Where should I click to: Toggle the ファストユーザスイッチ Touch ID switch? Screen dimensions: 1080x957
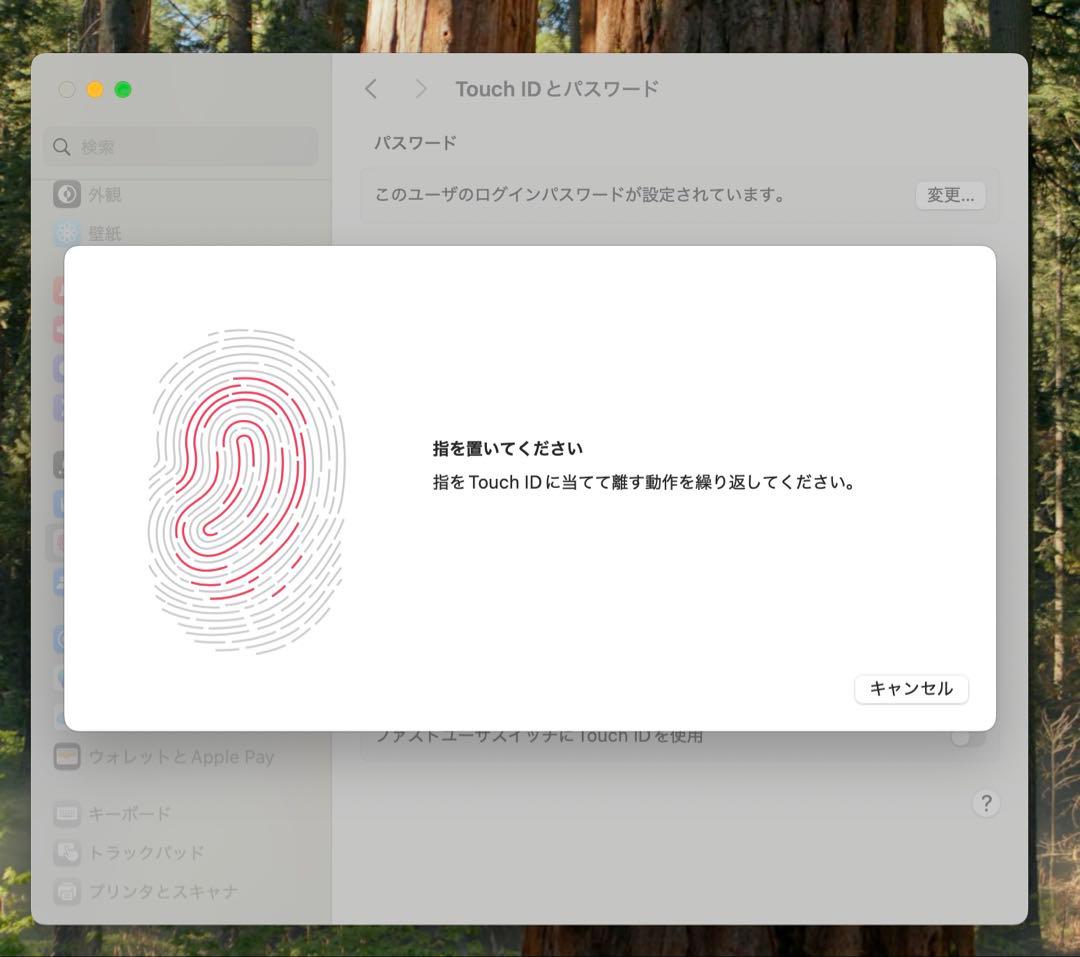(967, 738)
